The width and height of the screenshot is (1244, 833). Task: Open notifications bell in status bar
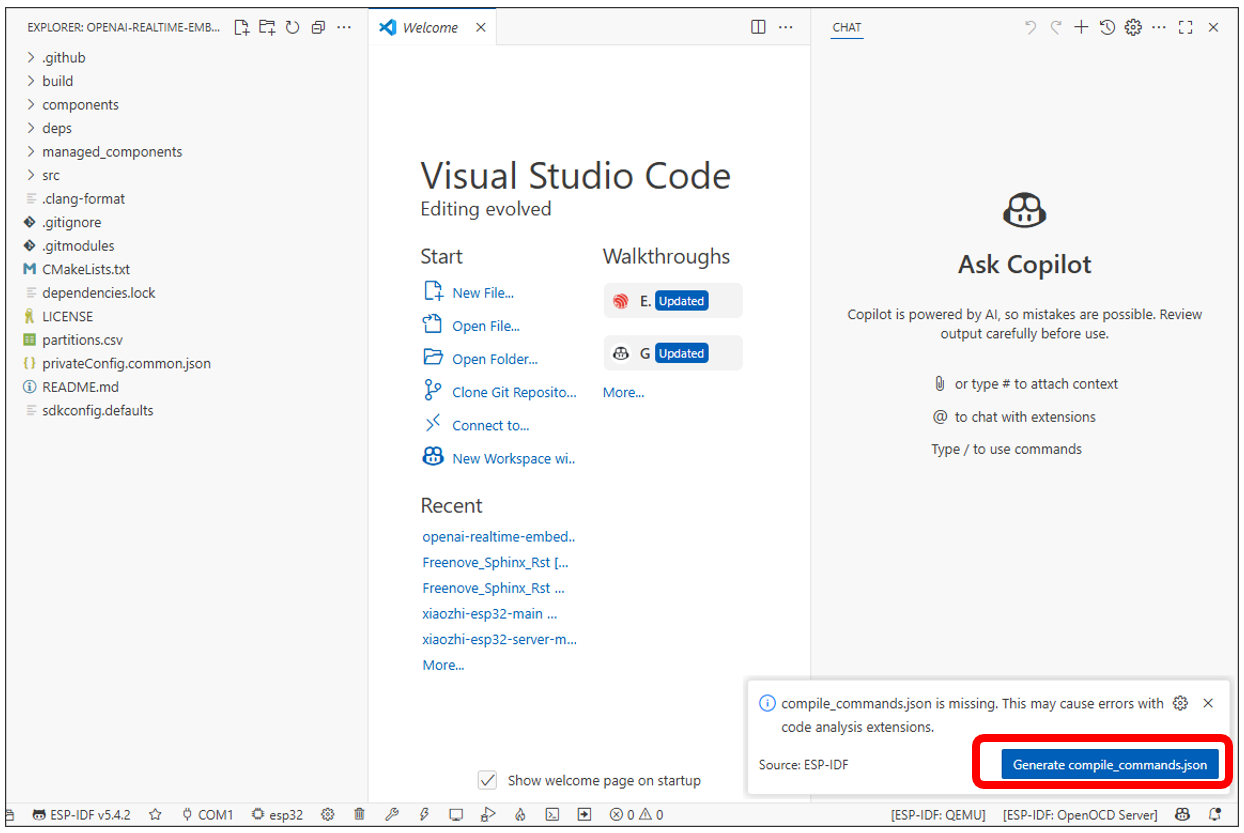click(1215, 815)
